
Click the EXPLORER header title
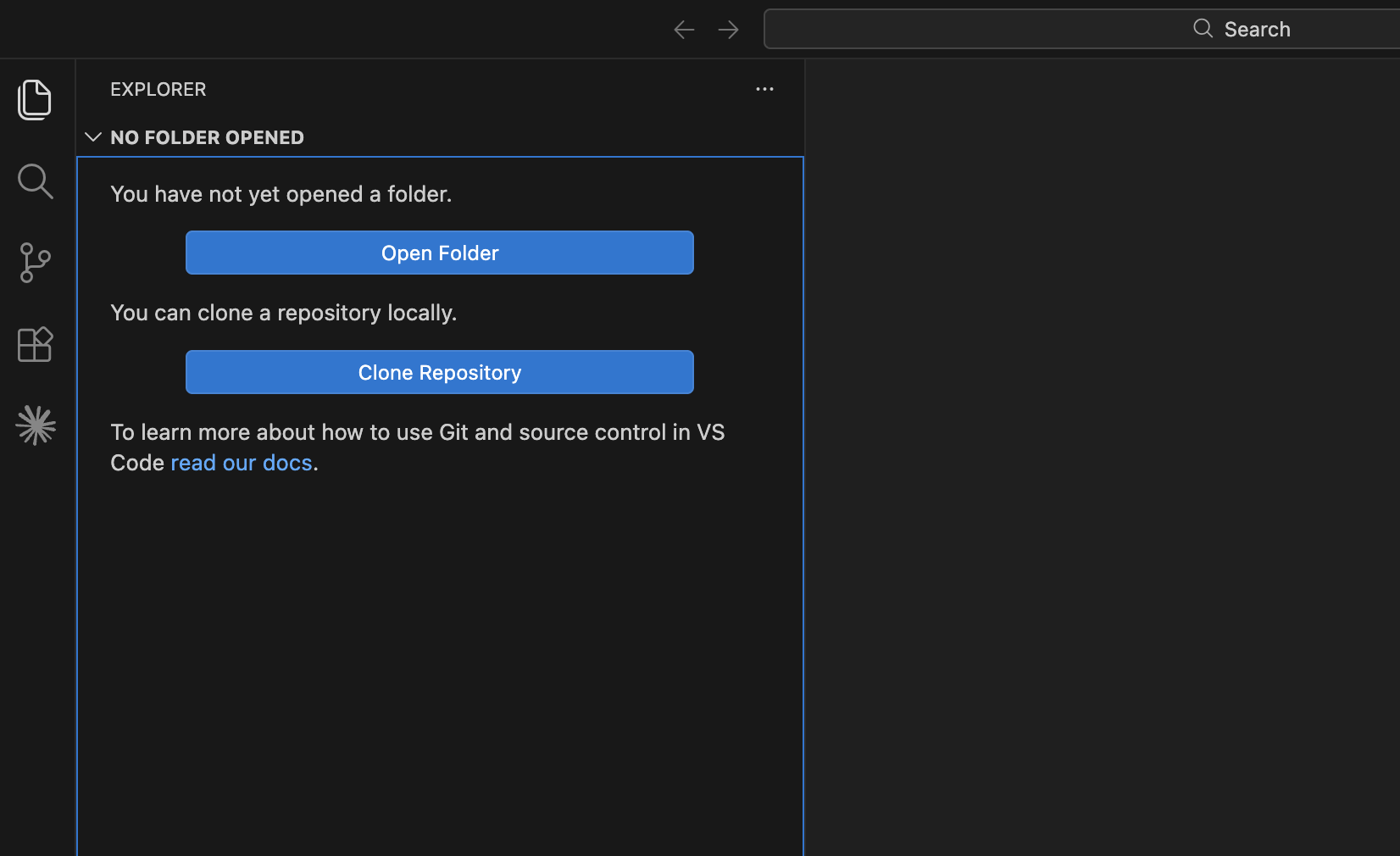pyautogui.click(x=158, y=89)
